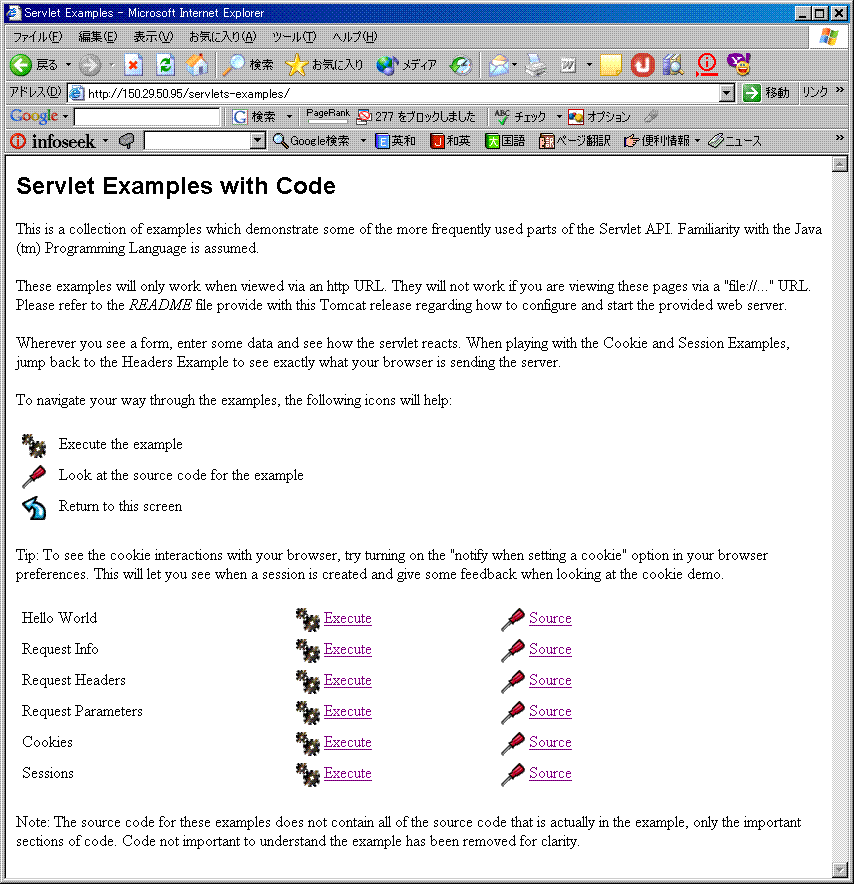Open Favorites (お気に入り) star button
The height and width of the screenshot is (884, 854).
(325, 65)
